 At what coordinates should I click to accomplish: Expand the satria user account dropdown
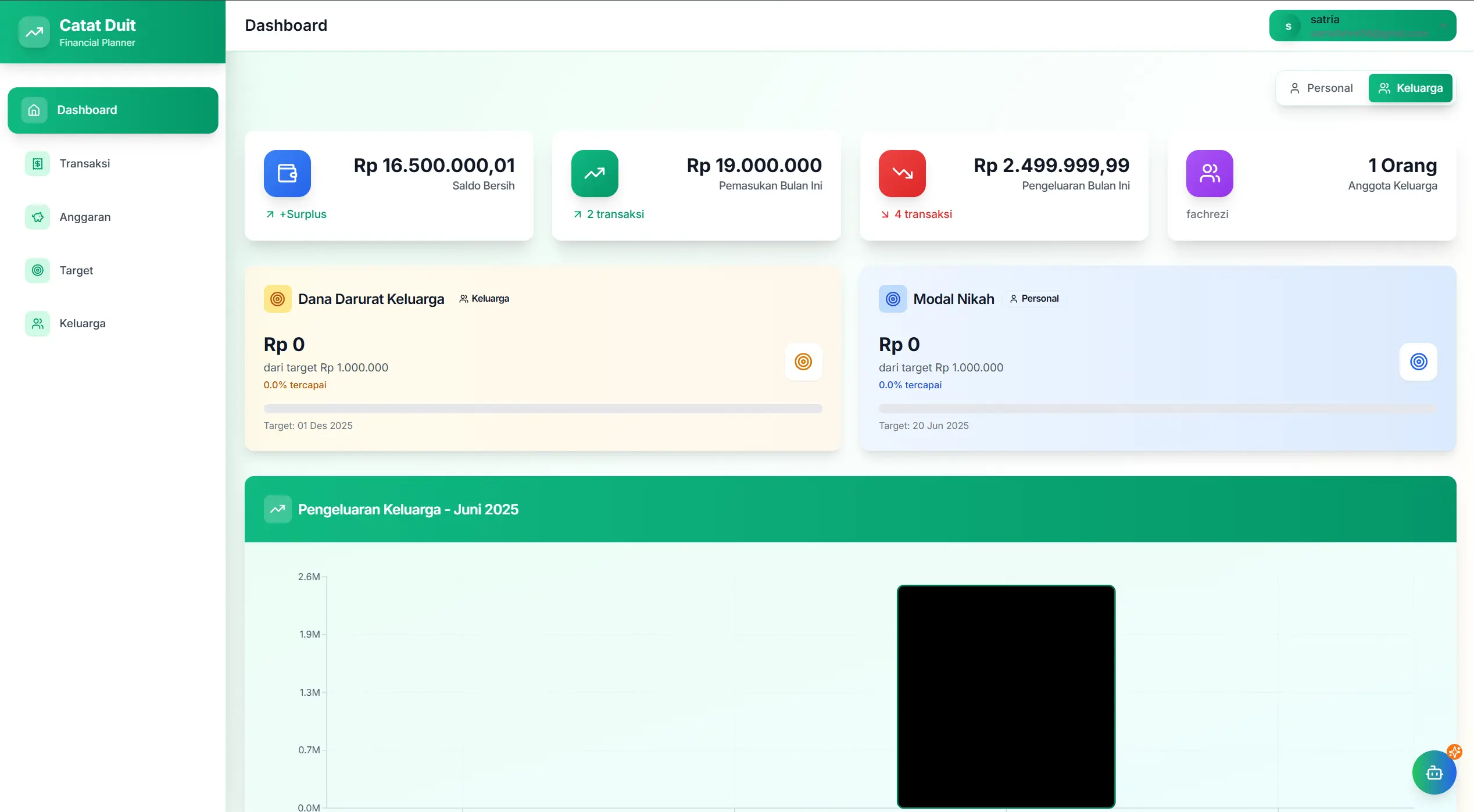(x=1443, y=26)
